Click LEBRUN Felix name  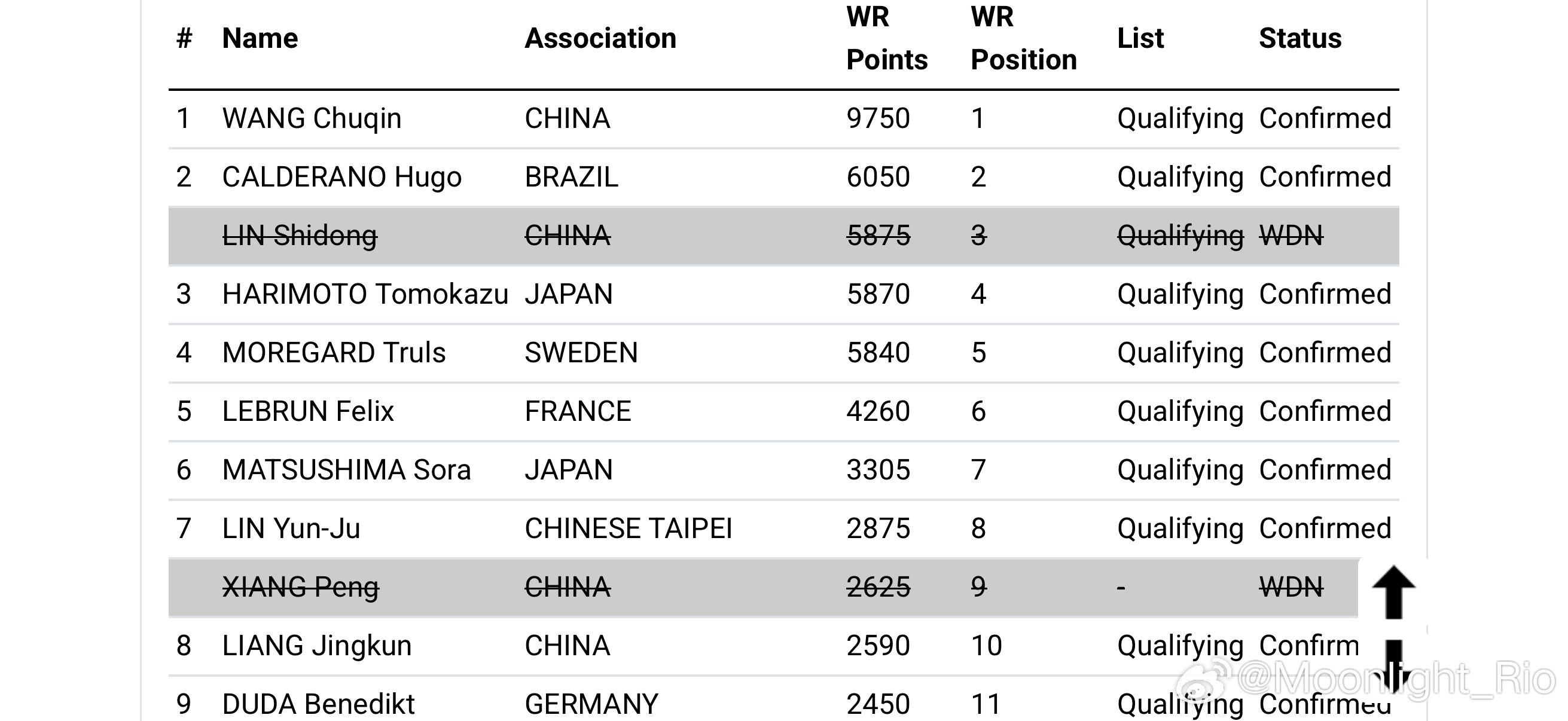(x=308, y=411)
